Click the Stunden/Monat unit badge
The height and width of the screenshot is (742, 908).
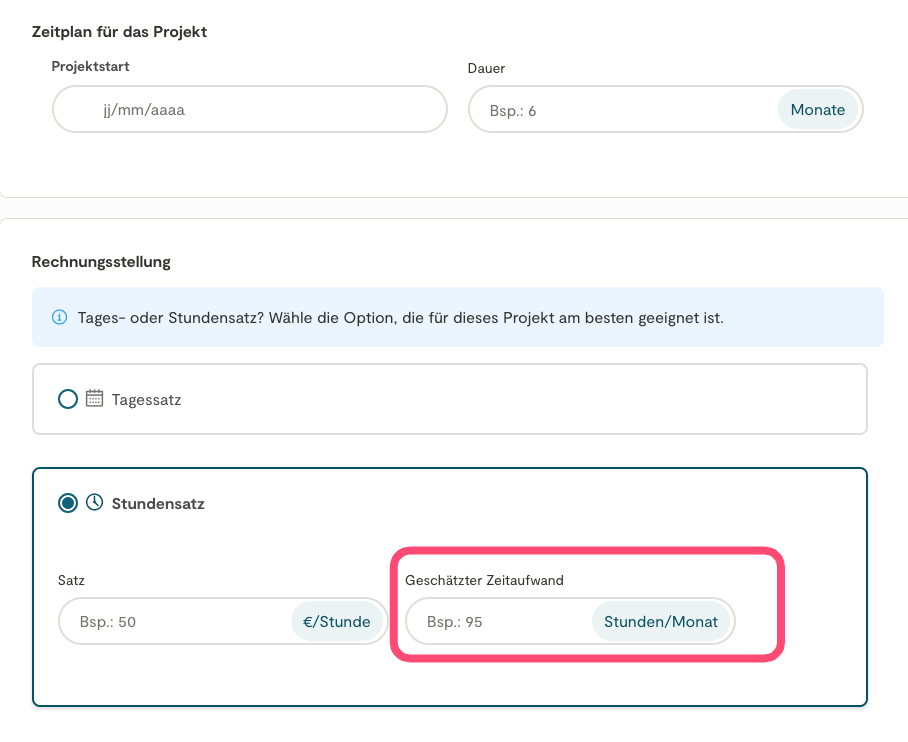660,622
